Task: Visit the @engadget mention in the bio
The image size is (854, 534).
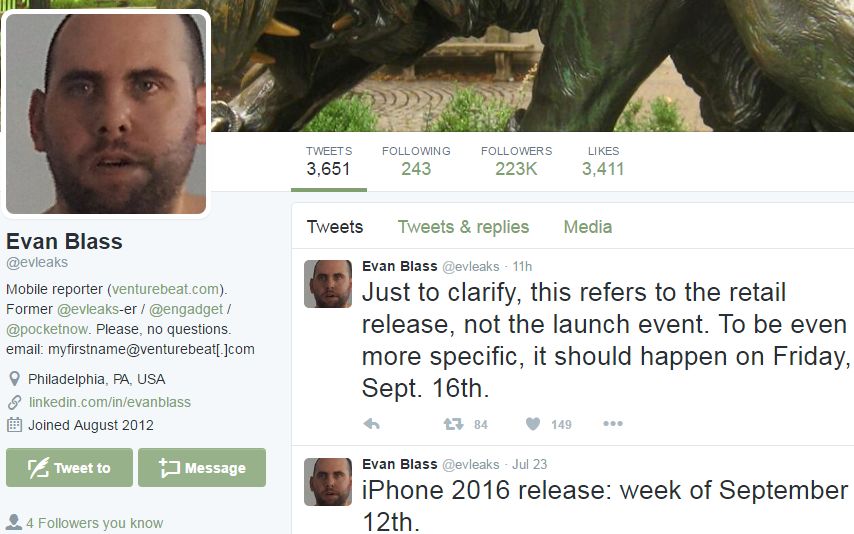Action: point(186,310)
